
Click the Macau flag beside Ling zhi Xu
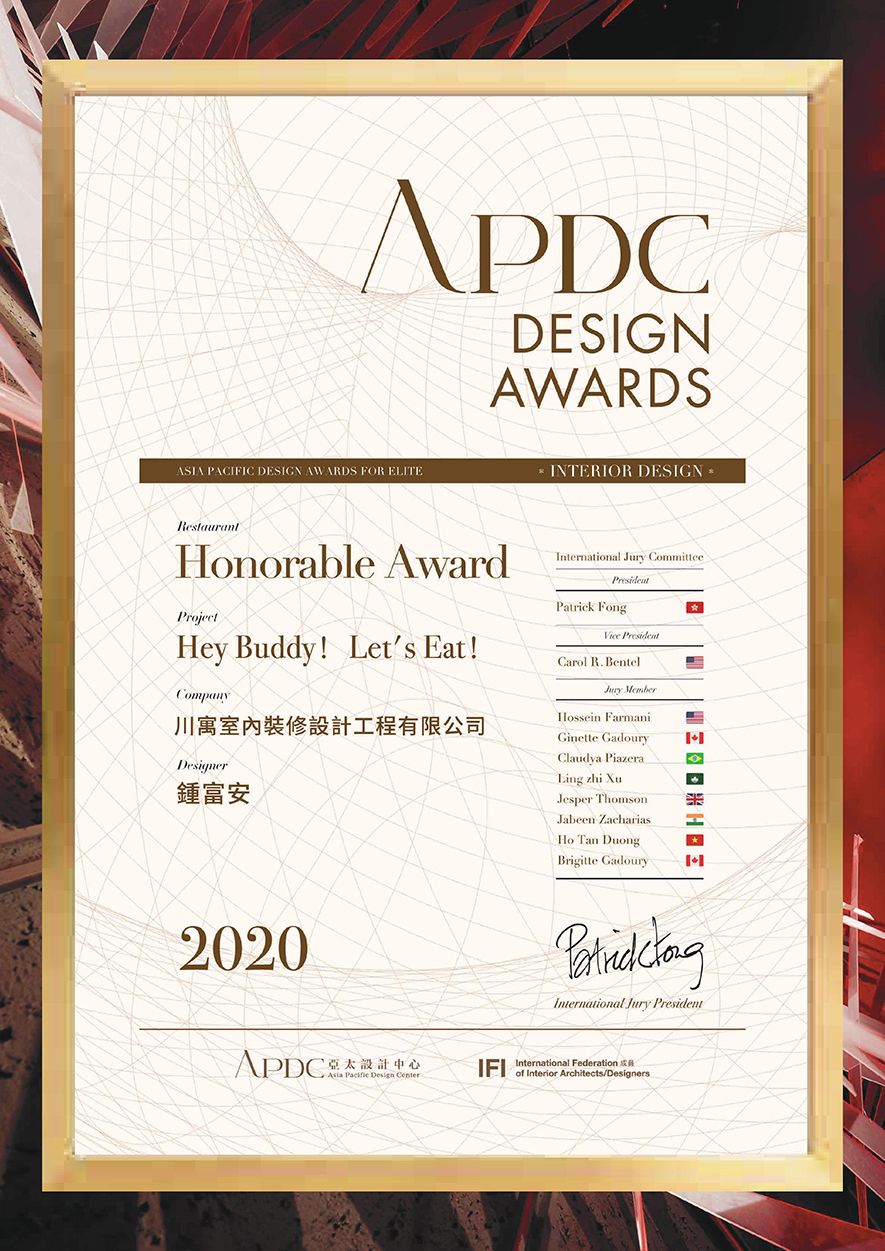pos(695,779)
